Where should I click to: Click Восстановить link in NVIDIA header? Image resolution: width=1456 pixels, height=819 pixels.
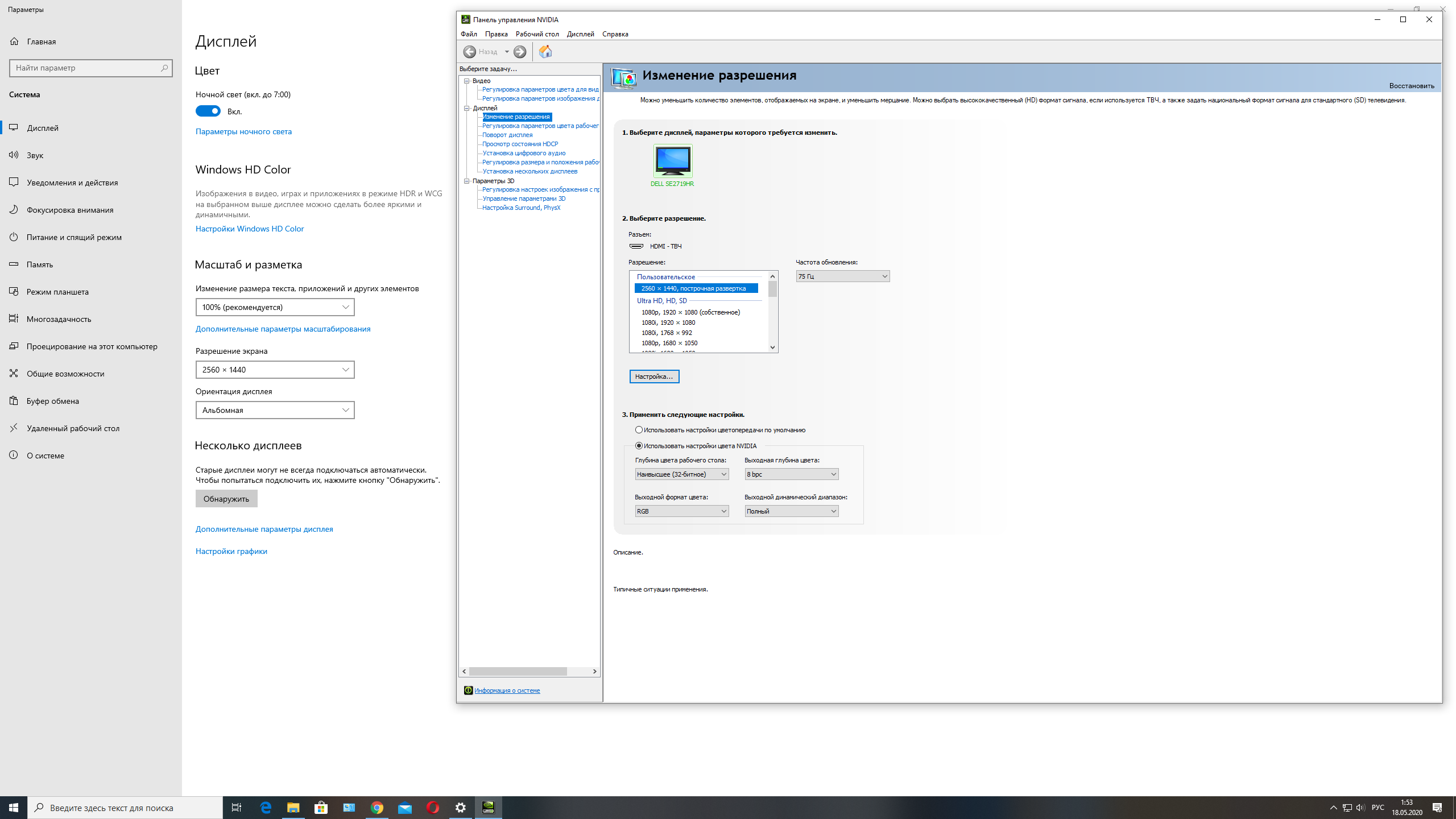click(x=1412, y=86)
